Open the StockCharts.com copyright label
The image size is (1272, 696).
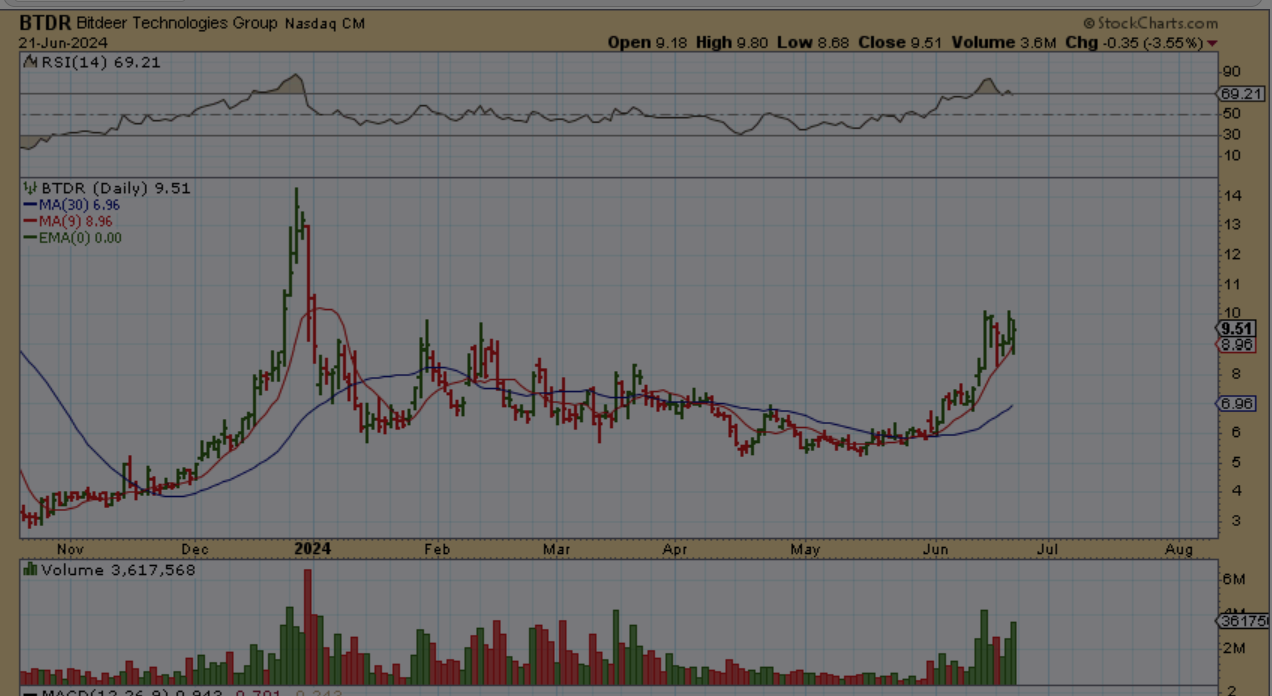[1151, 22]
